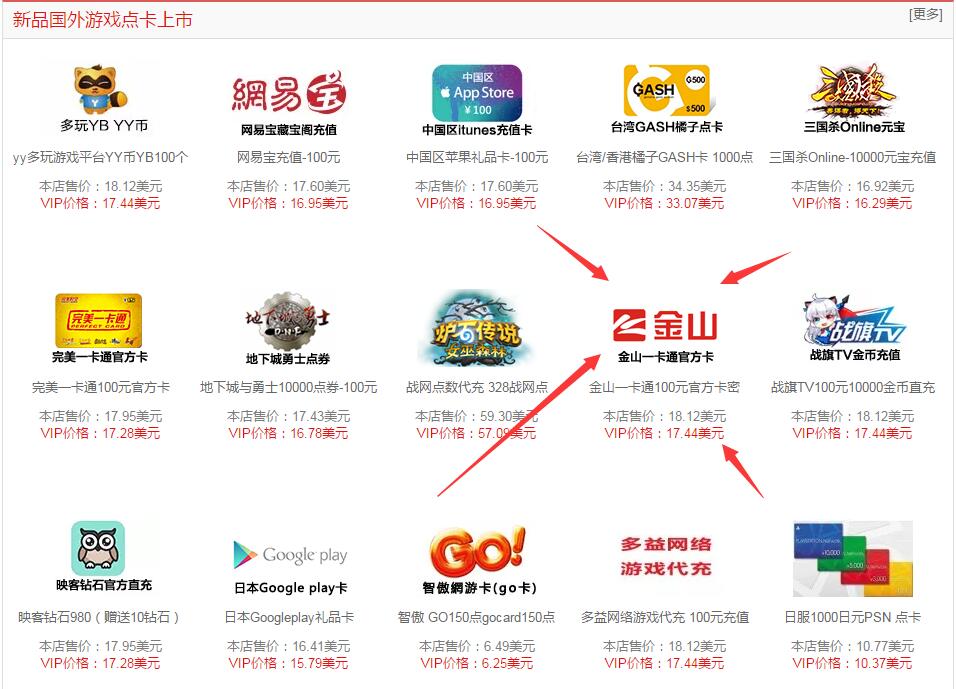Viewport: 956px width, 689px height.
Task: Click price text 本店售价：34.35美元
Action: 665,186
